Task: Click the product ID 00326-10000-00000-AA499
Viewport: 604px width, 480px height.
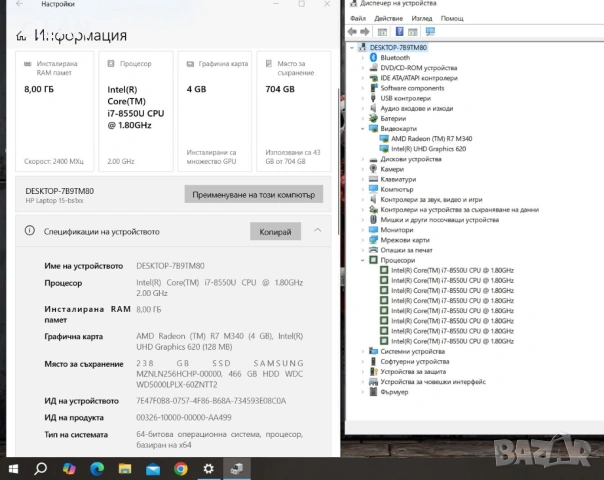Action: click(x=184, y=418)
